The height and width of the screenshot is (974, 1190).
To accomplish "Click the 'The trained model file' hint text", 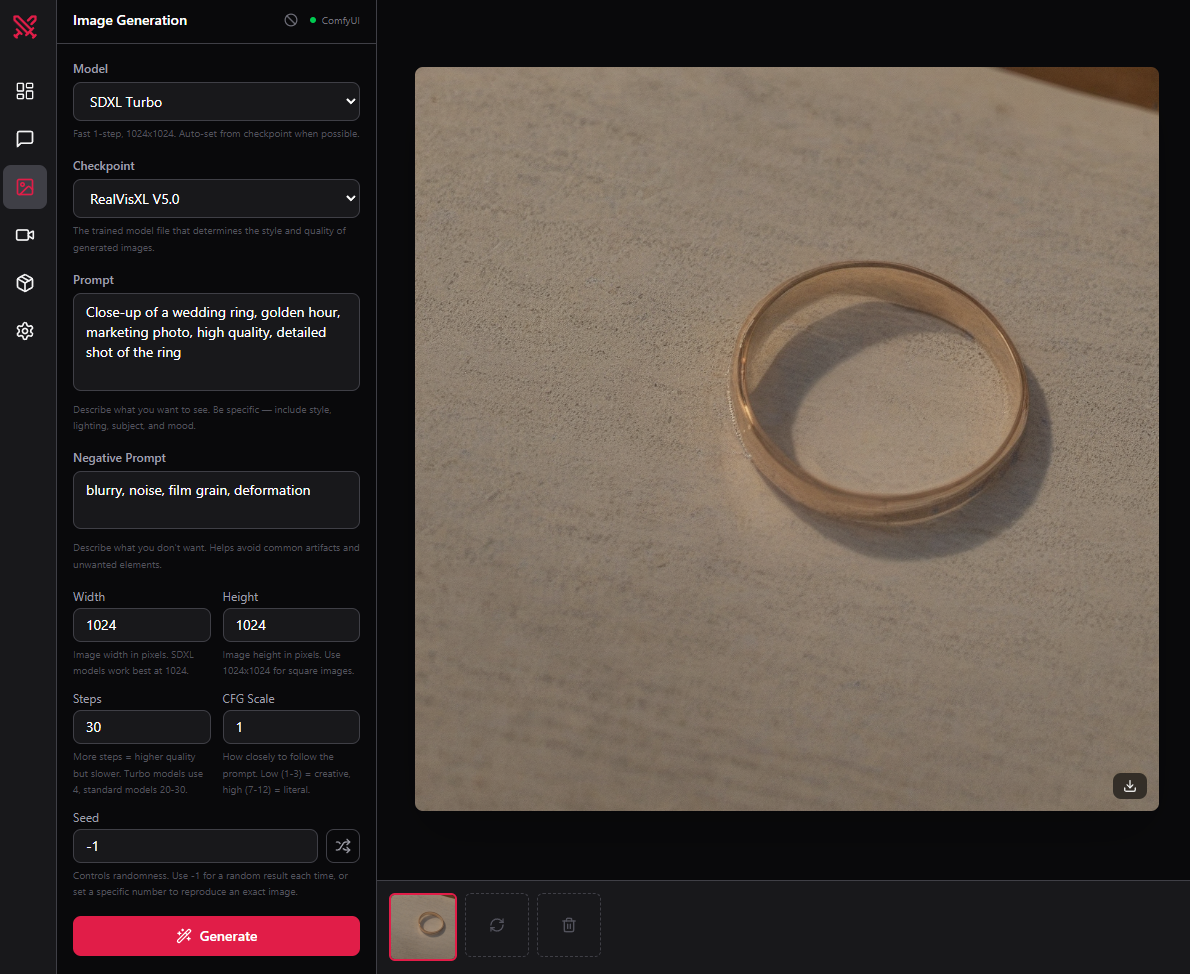I will click(x=209, y=239).
